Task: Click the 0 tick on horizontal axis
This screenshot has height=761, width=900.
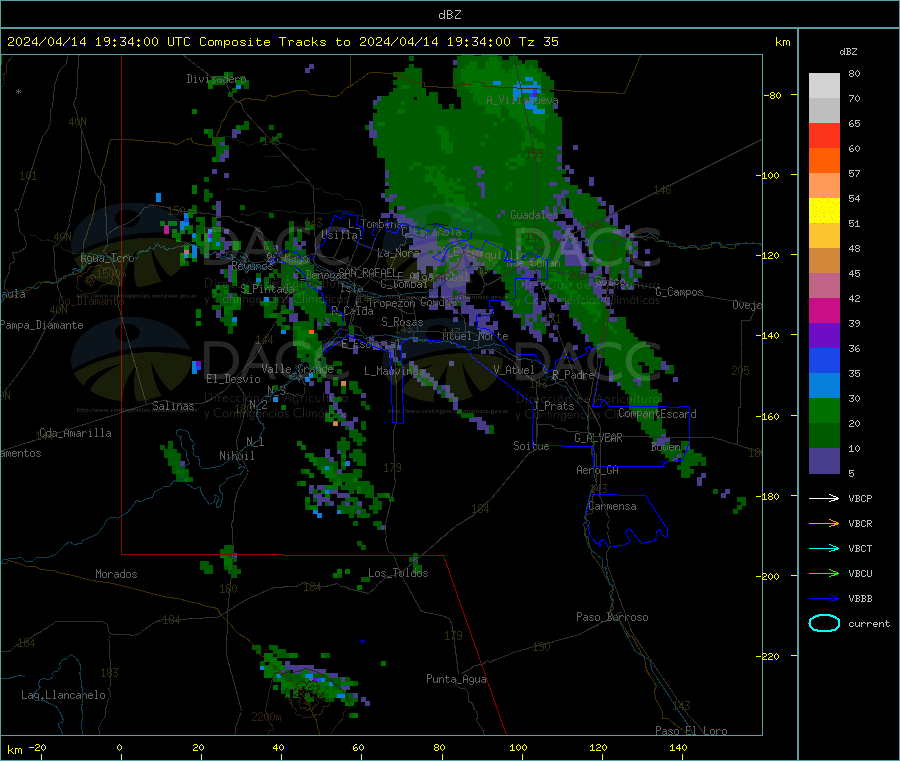Action: point(119,747)
